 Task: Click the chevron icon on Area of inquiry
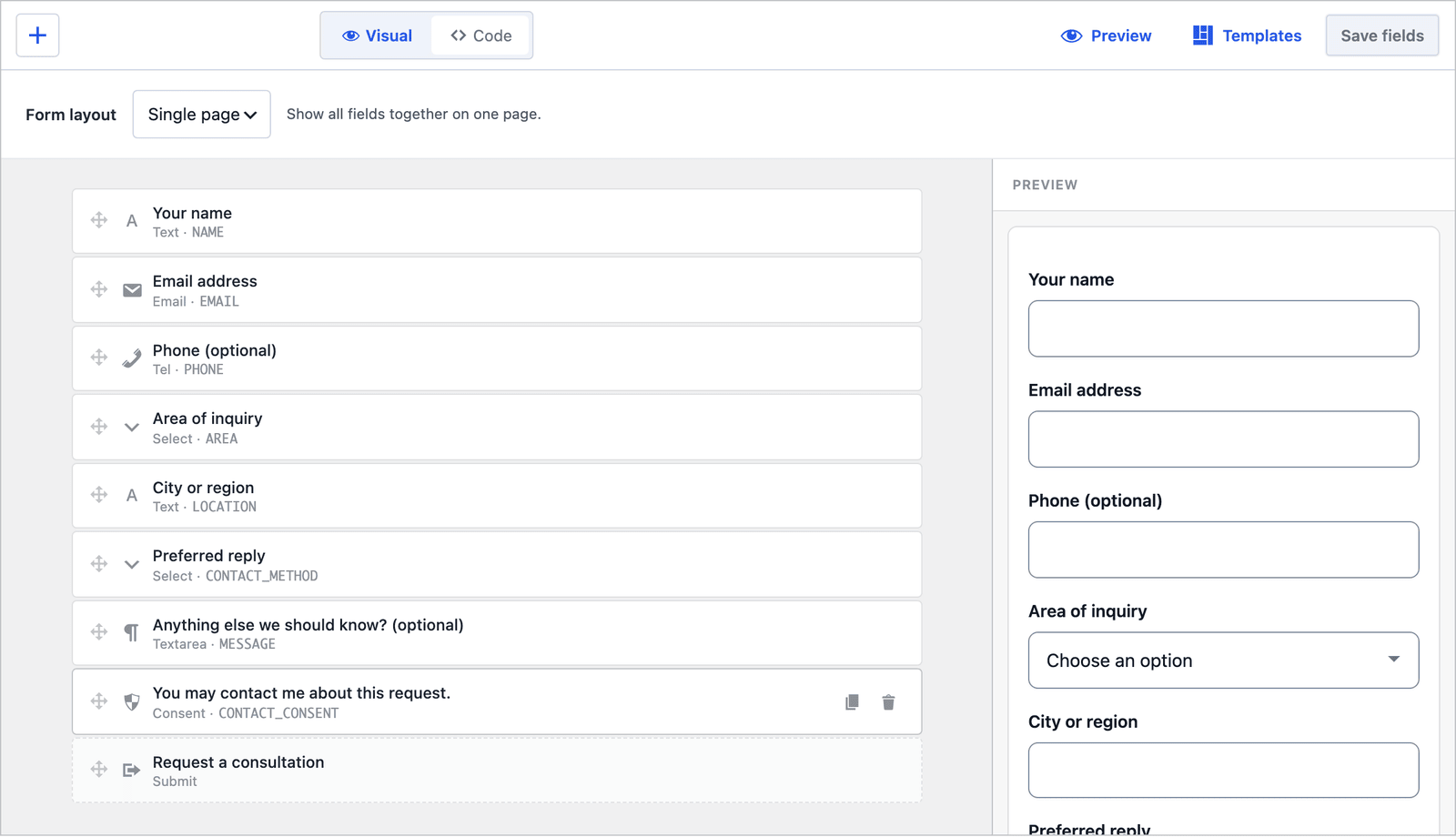[132, 428]
